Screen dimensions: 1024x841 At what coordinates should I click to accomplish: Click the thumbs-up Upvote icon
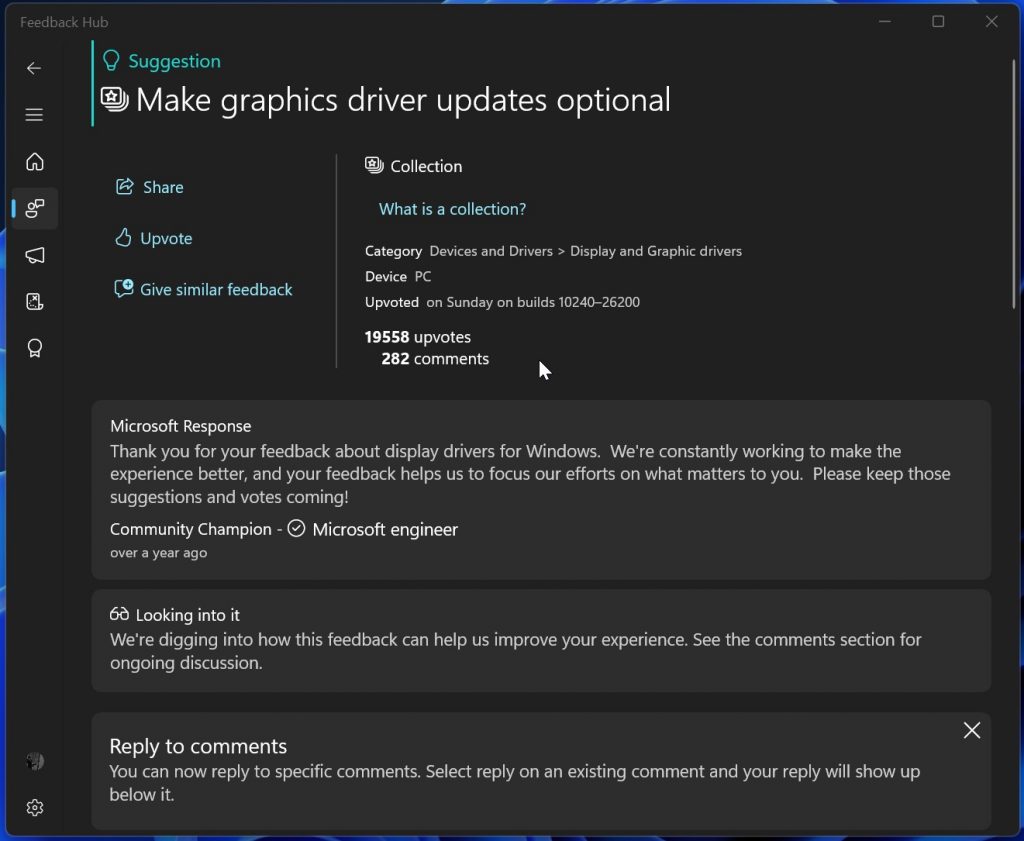click(x=123, y=238)
